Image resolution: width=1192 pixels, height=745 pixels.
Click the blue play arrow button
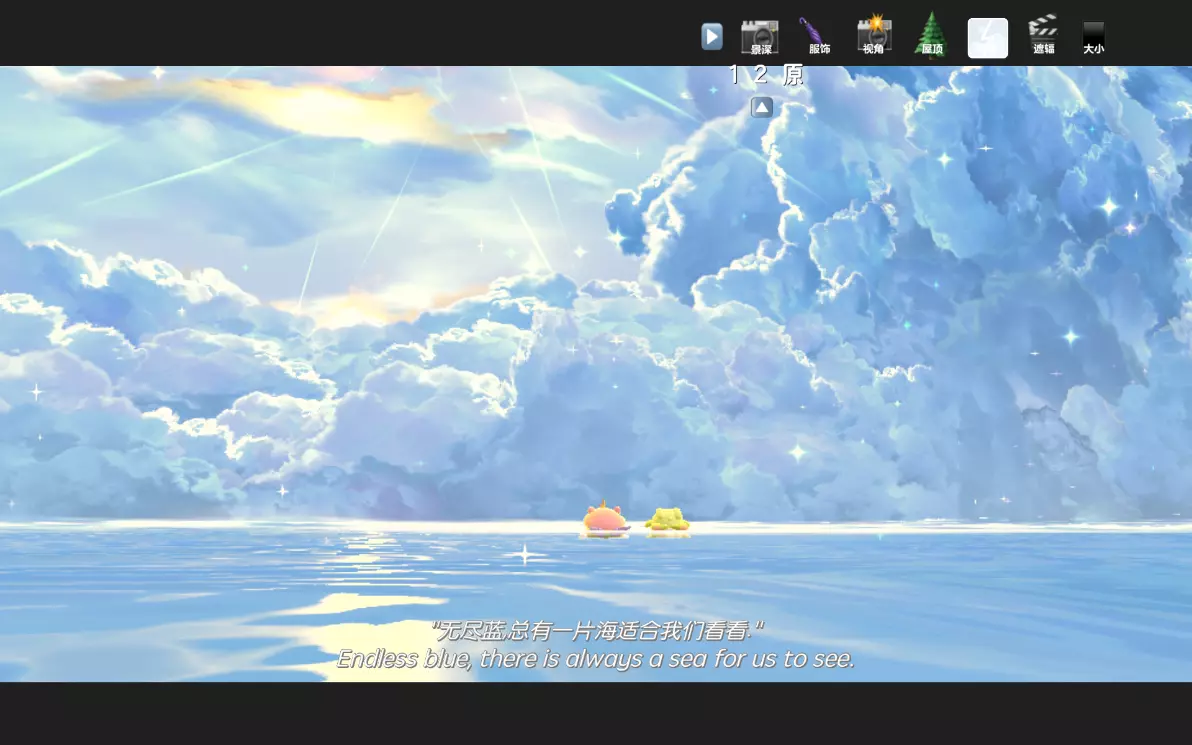click(x=711, y=37)
